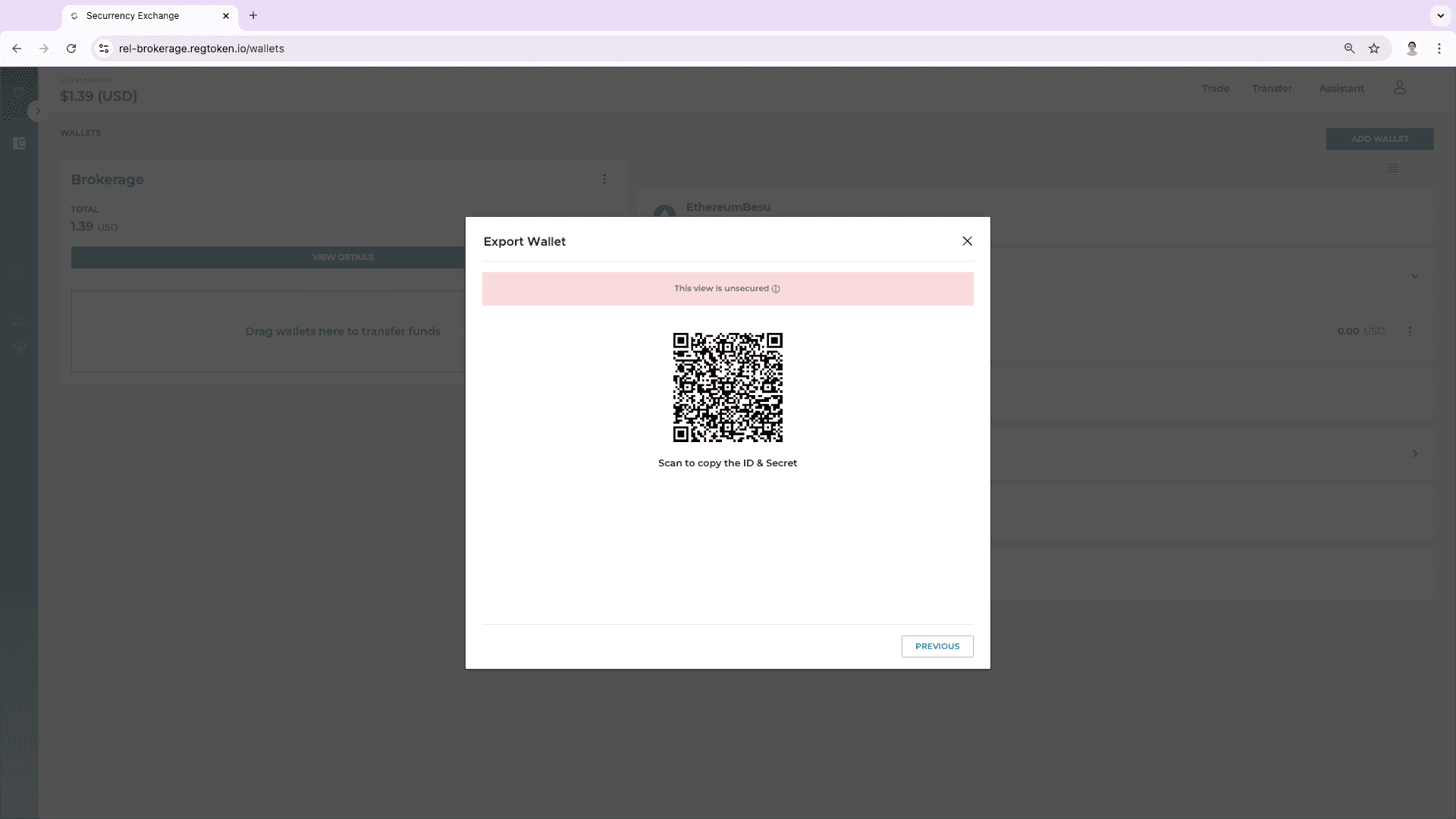Close the Export Wallet dialog
The width and height of the screenshot is (1456, 819).
pos(967,241)
